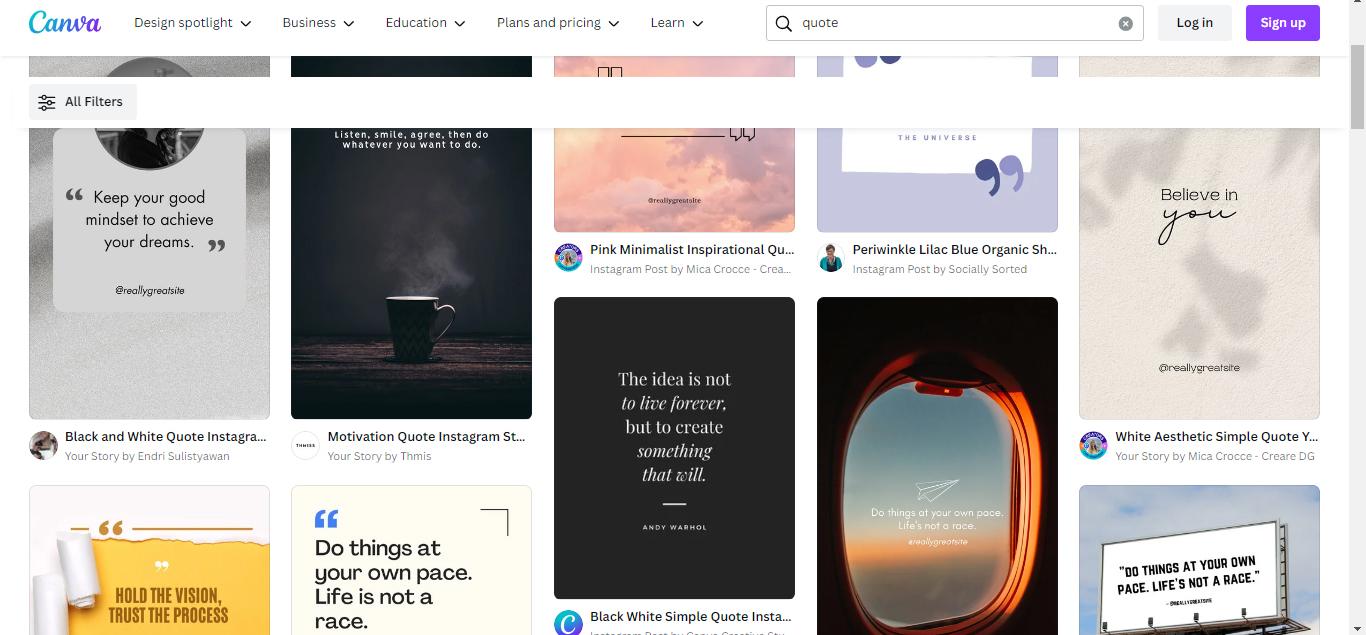Select the cream Do things at your own pace template
The image size is (1366, 635).
[411, 560]
